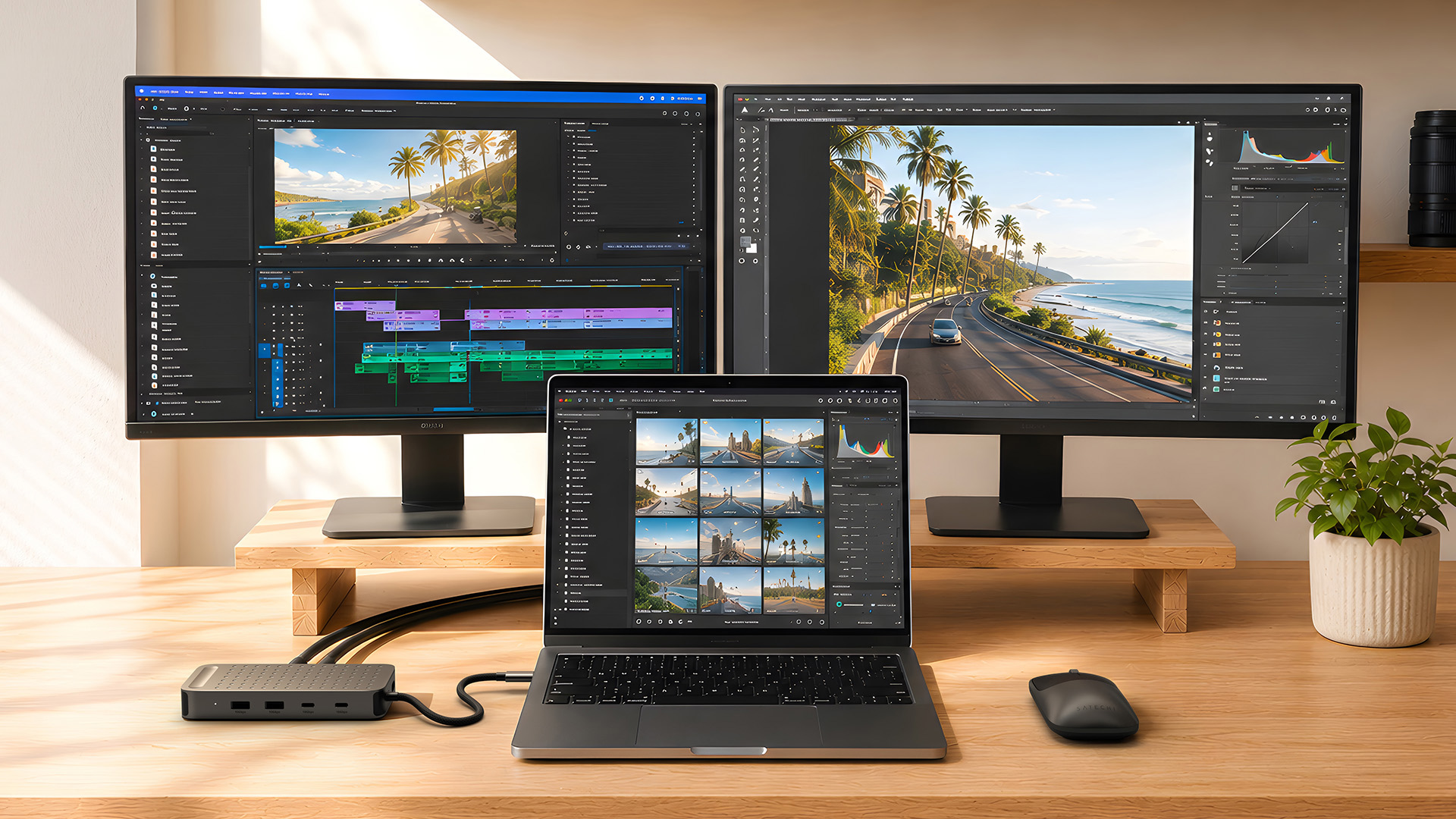The image size is (1456, 819).
Task: Select the topmost tool in the photo editor toolbox
Action: tap(743, 130)
